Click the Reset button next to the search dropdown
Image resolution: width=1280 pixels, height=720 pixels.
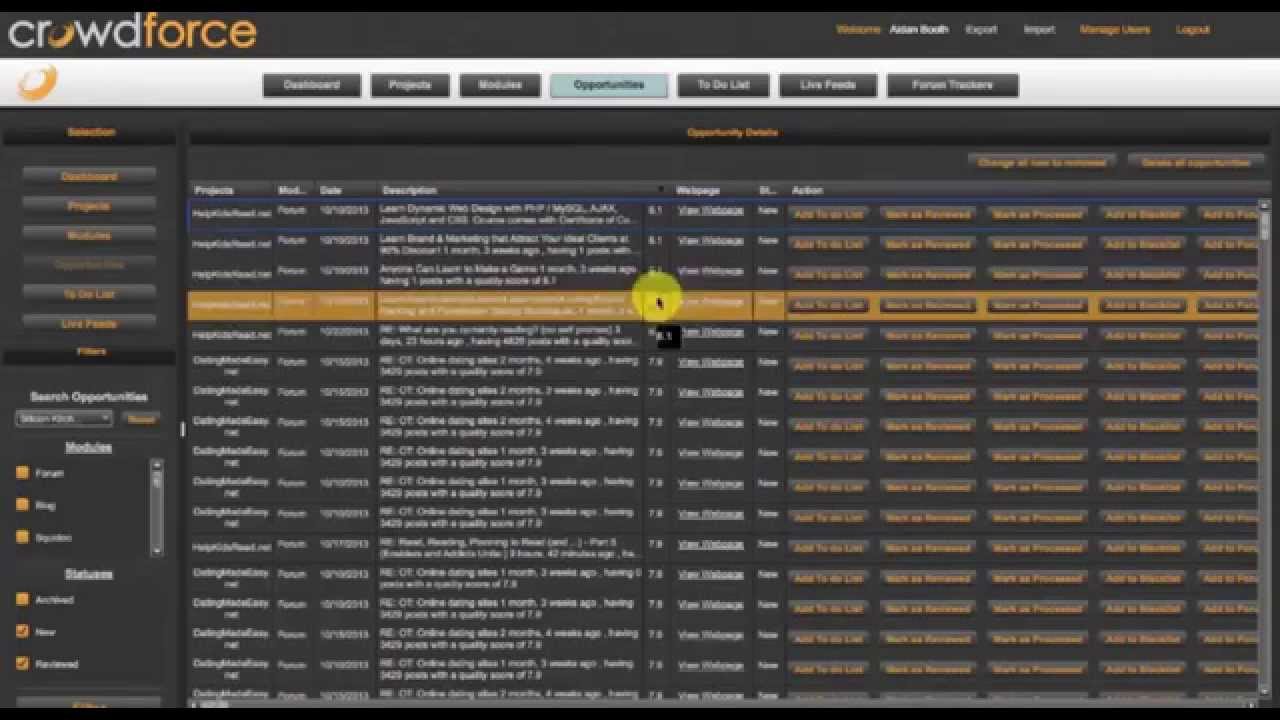pyautogui.click(x=141, y=419)
